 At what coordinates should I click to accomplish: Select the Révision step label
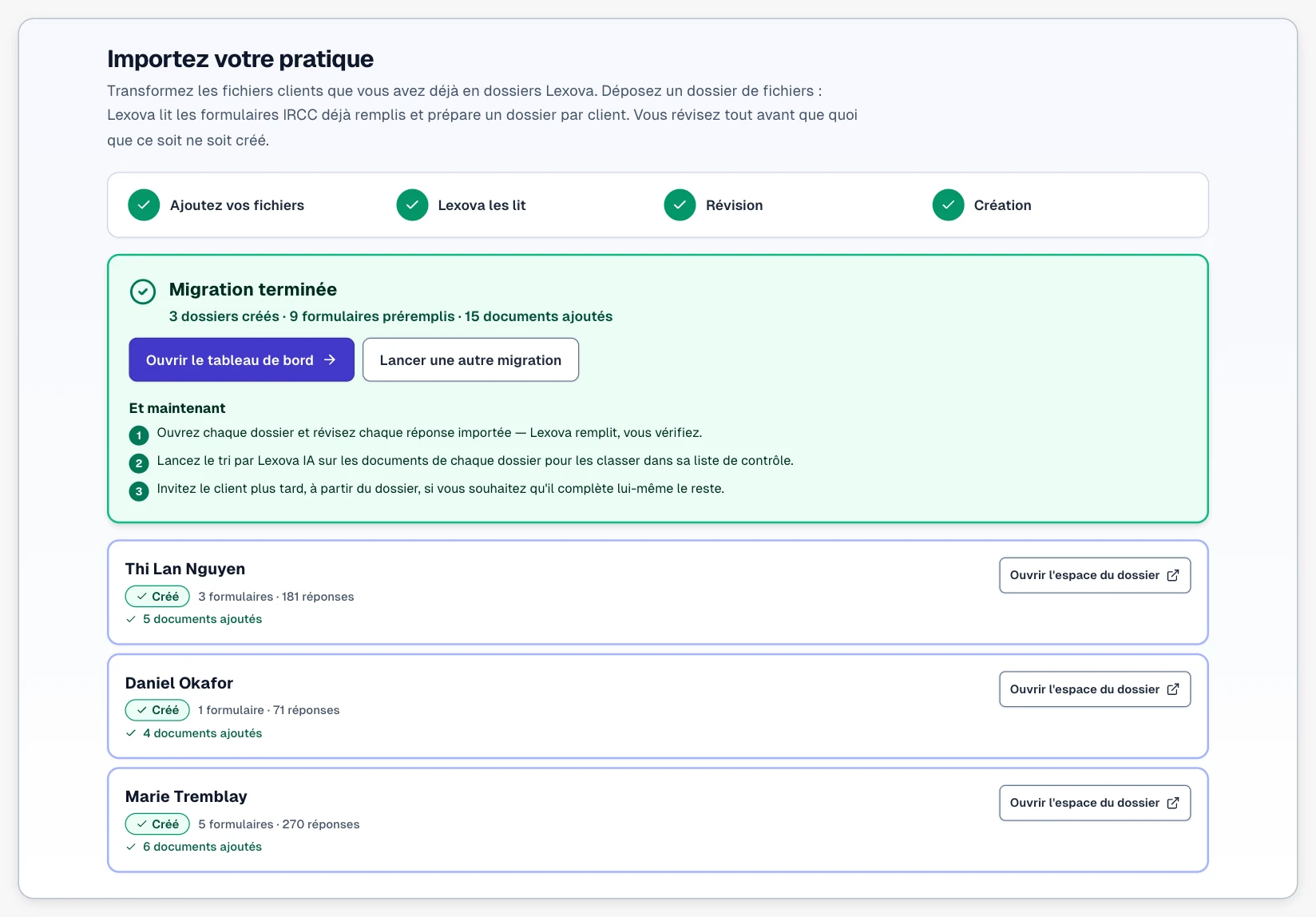(734, 205)
